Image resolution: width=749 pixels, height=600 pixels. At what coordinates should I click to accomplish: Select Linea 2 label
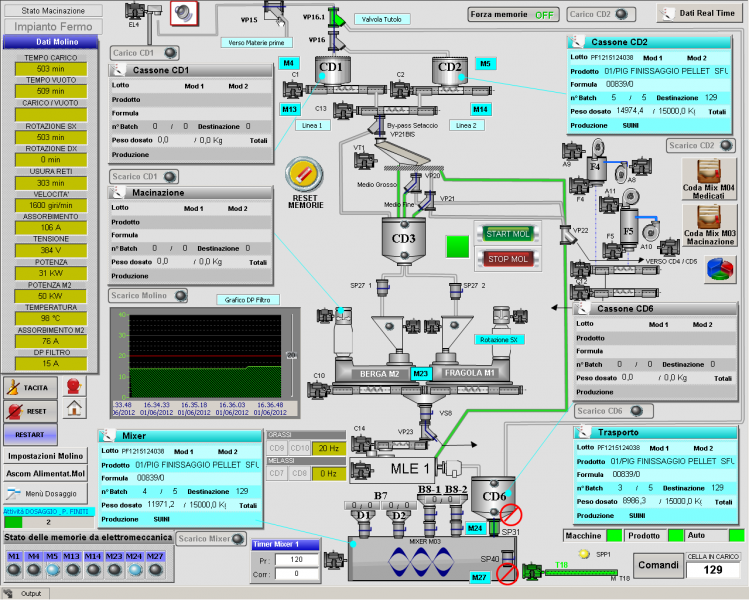(467, 125)
